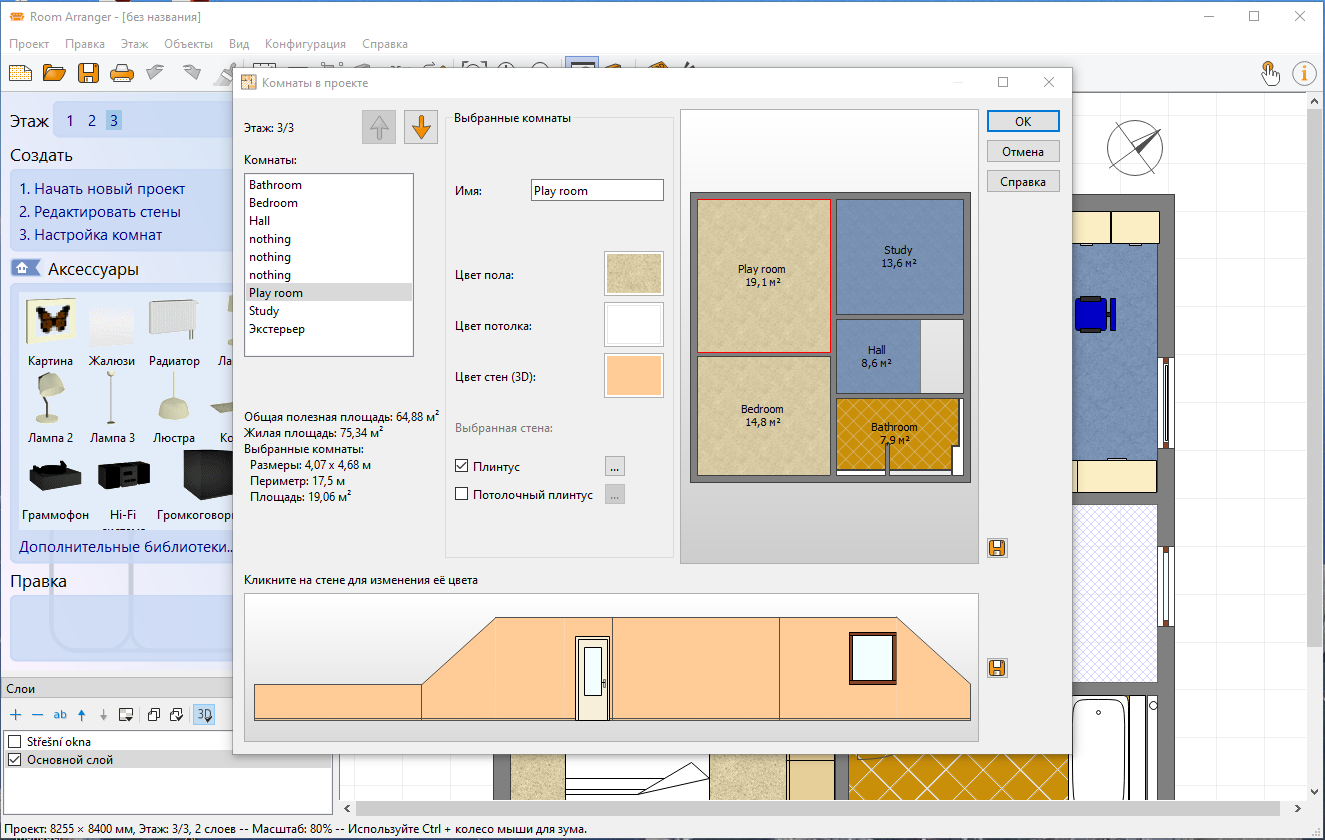1325x840 pixels.
Task: Save the floor plan preview image
Action: click(997, 547)
